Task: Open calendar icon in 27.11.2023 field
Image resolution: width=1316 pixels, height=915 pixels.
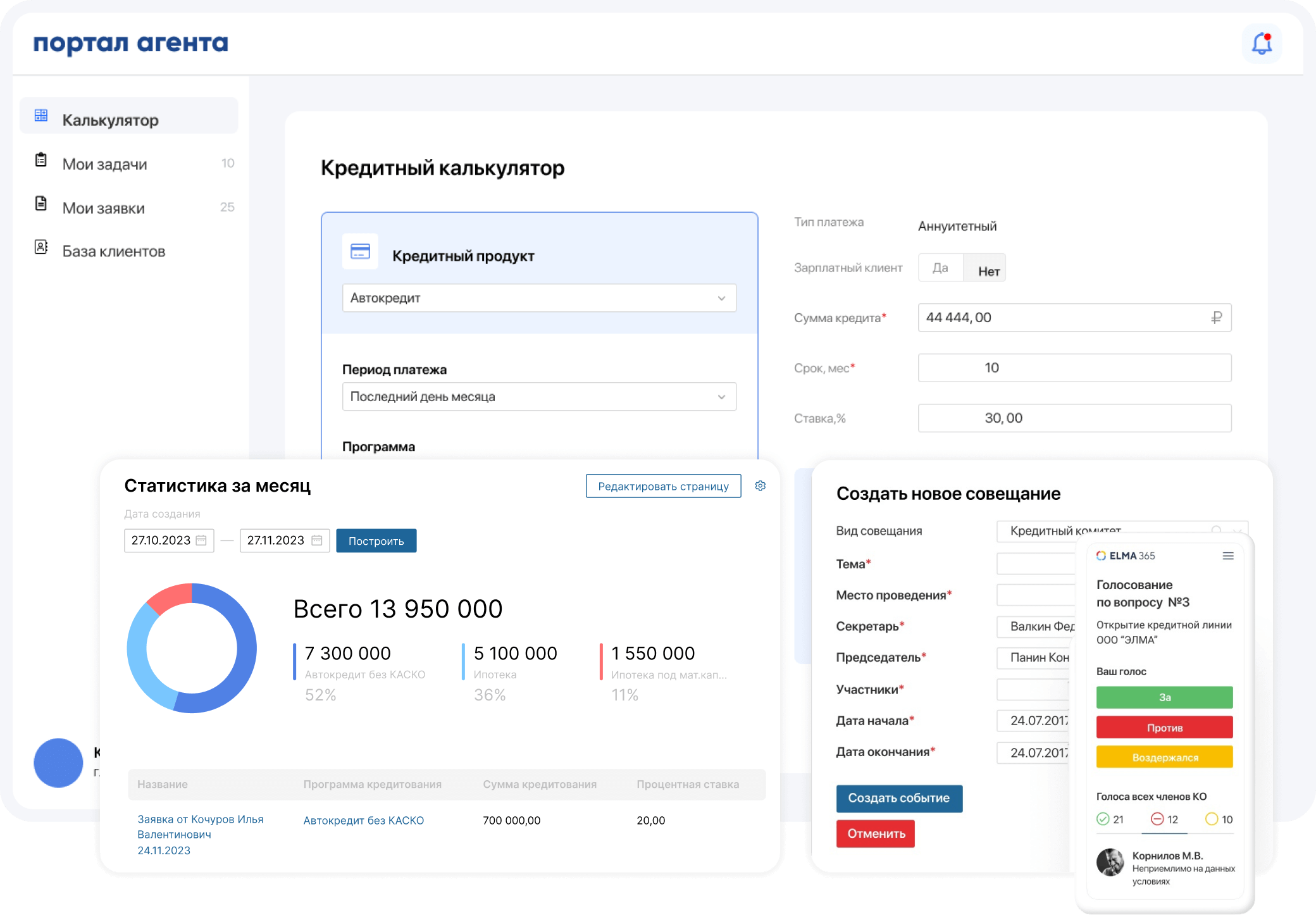Action: click(x=317, y=540)
